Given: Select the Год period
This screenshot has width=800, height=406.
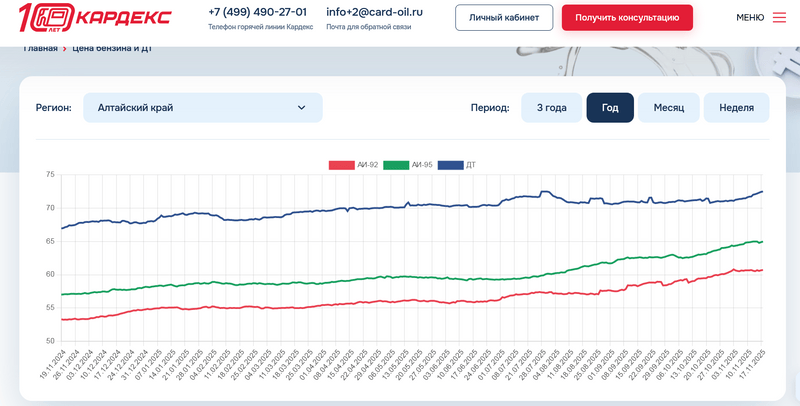Looking at the screenshot, I should click(610, 108).
